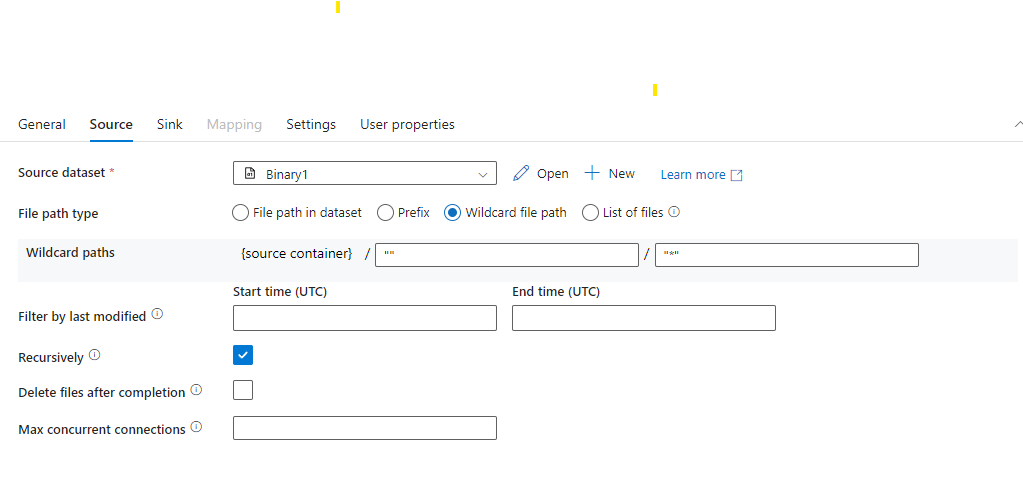The height and width of the screenshot is (493, 1023).
Task: Click the plus icon for New dataset
Action: [592, 173]
